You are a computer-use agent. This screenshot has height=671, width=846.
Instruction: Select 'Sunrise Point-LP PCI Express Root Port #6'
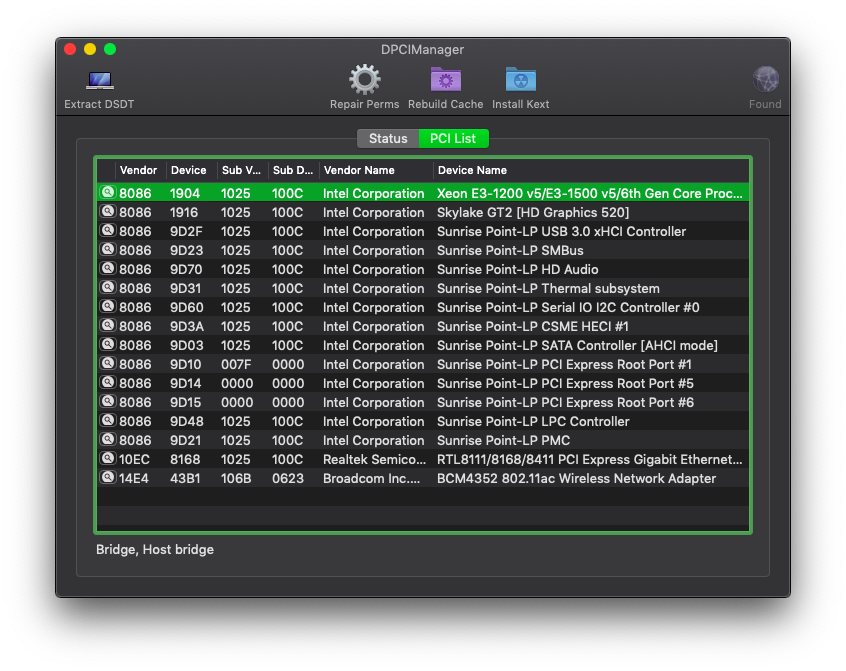pyautogui.click(x=565, y=402)
